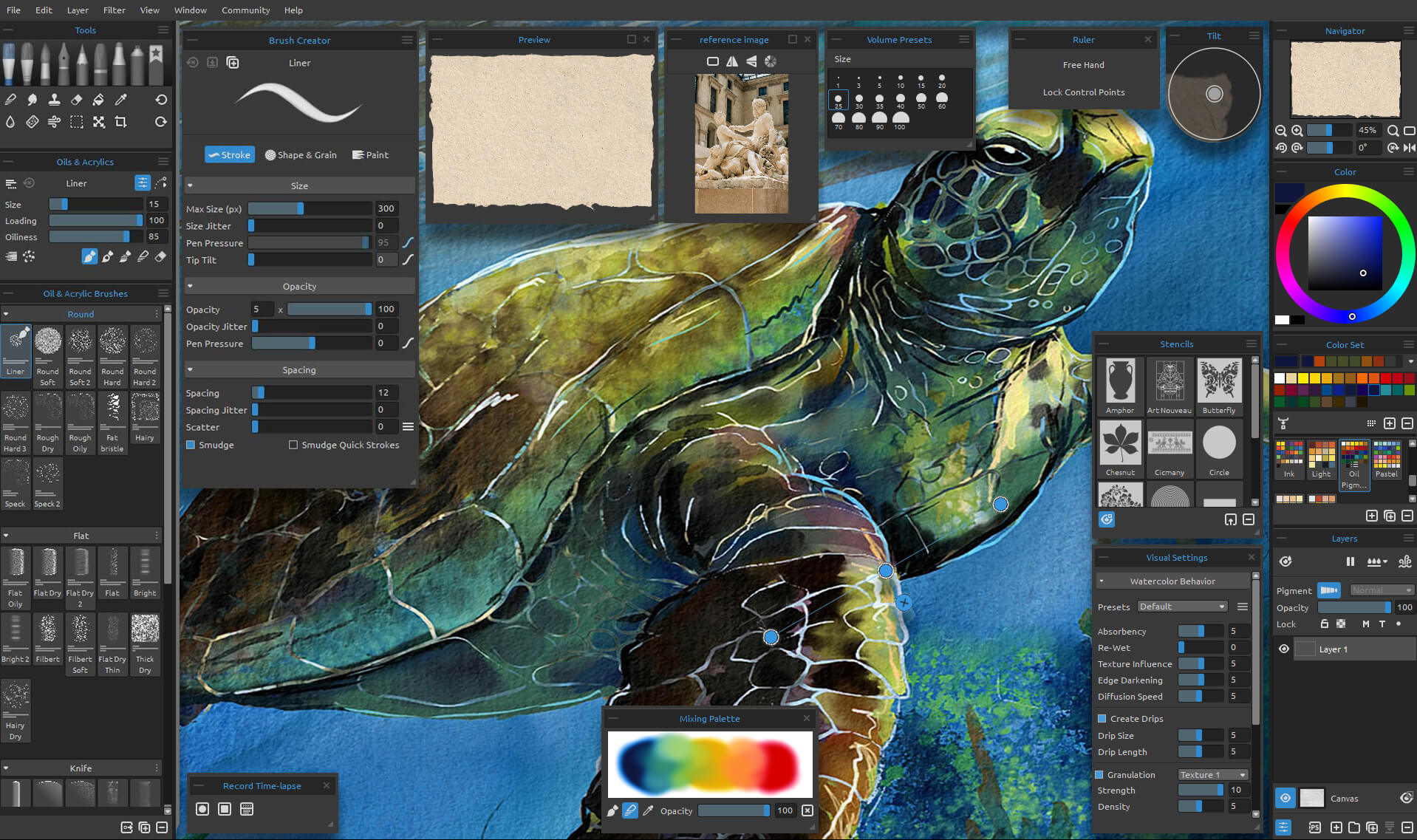Zoom out in the Navigator panel
This screenshot has height=840, width=1417.
(1280, 131)
